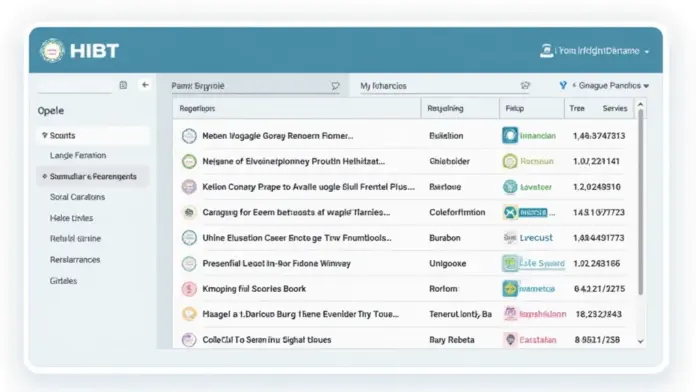Click the filter funnel icon
This screenshot has height=392, width=696.
[x=563, y=85]
